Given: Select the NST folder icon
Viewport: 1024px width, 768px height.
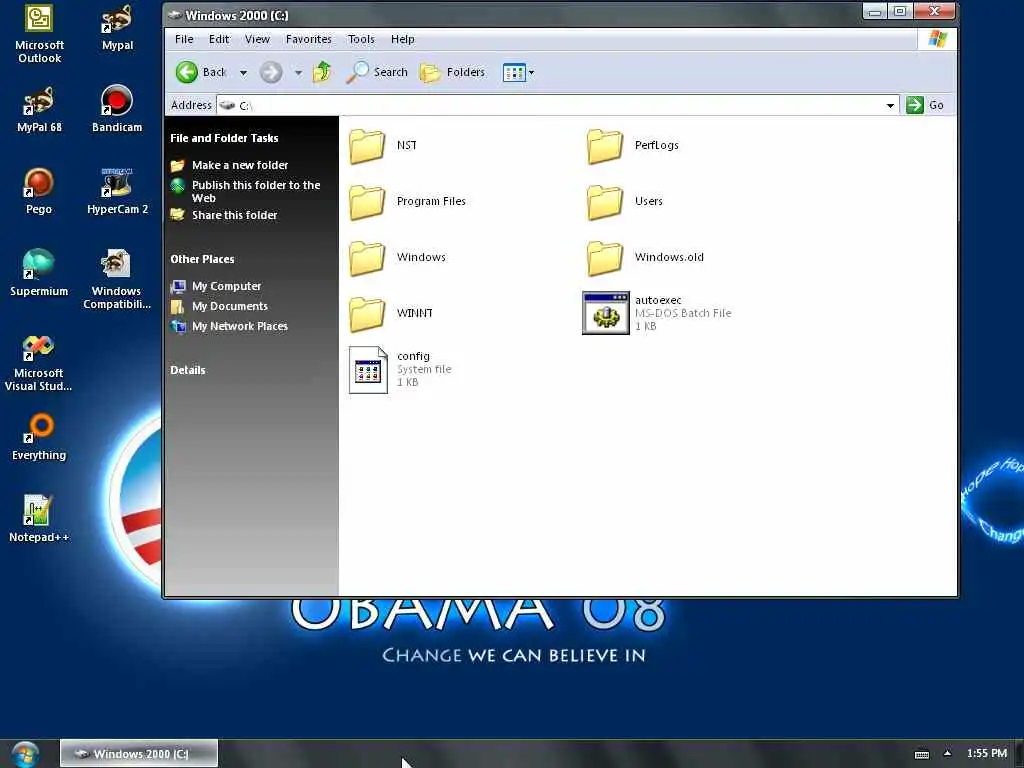Looking at the screenshot, I should [x=367, y=146].
